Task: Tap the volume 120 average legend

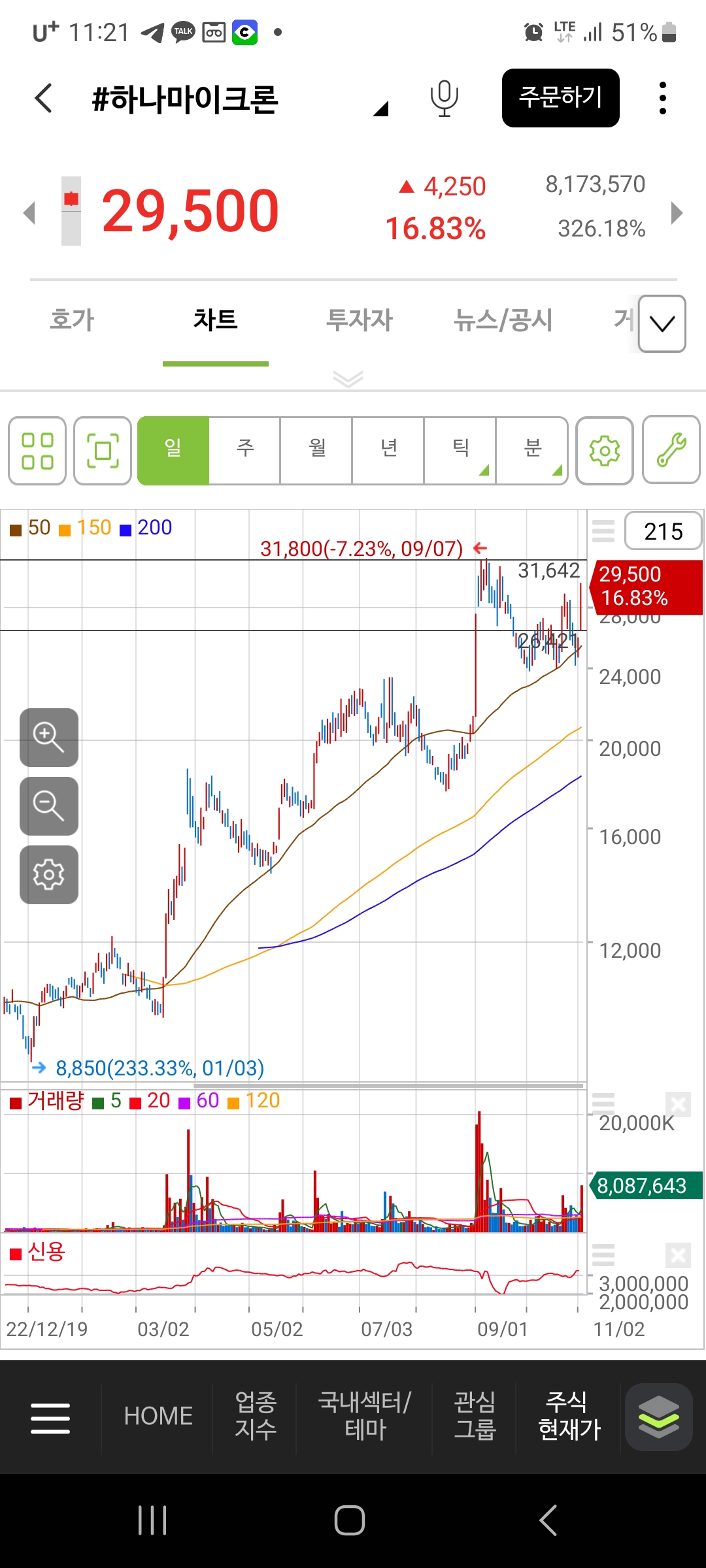Action: tap(254, 1101)
